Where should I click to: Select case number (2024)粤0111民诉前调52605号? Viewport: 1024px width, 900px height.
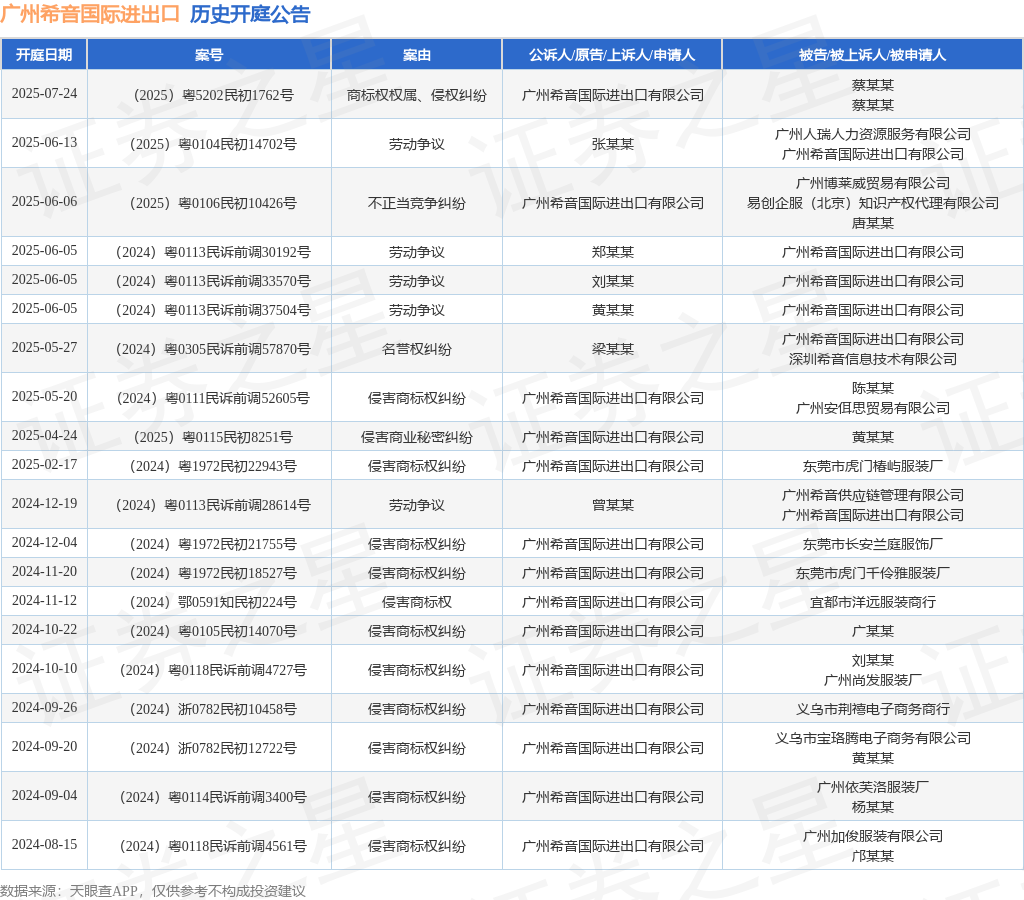coord(214,398)
